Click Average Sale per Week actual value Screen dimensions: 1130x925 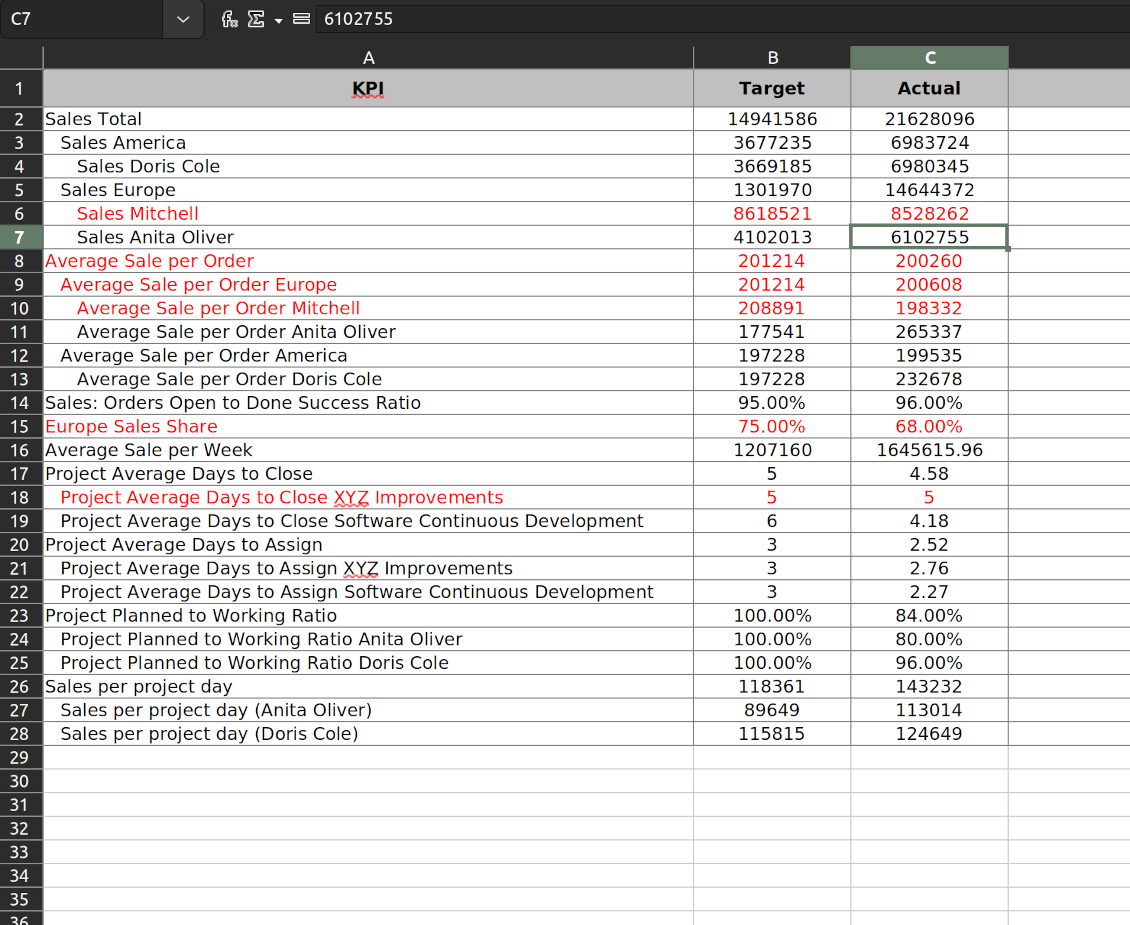929,450
